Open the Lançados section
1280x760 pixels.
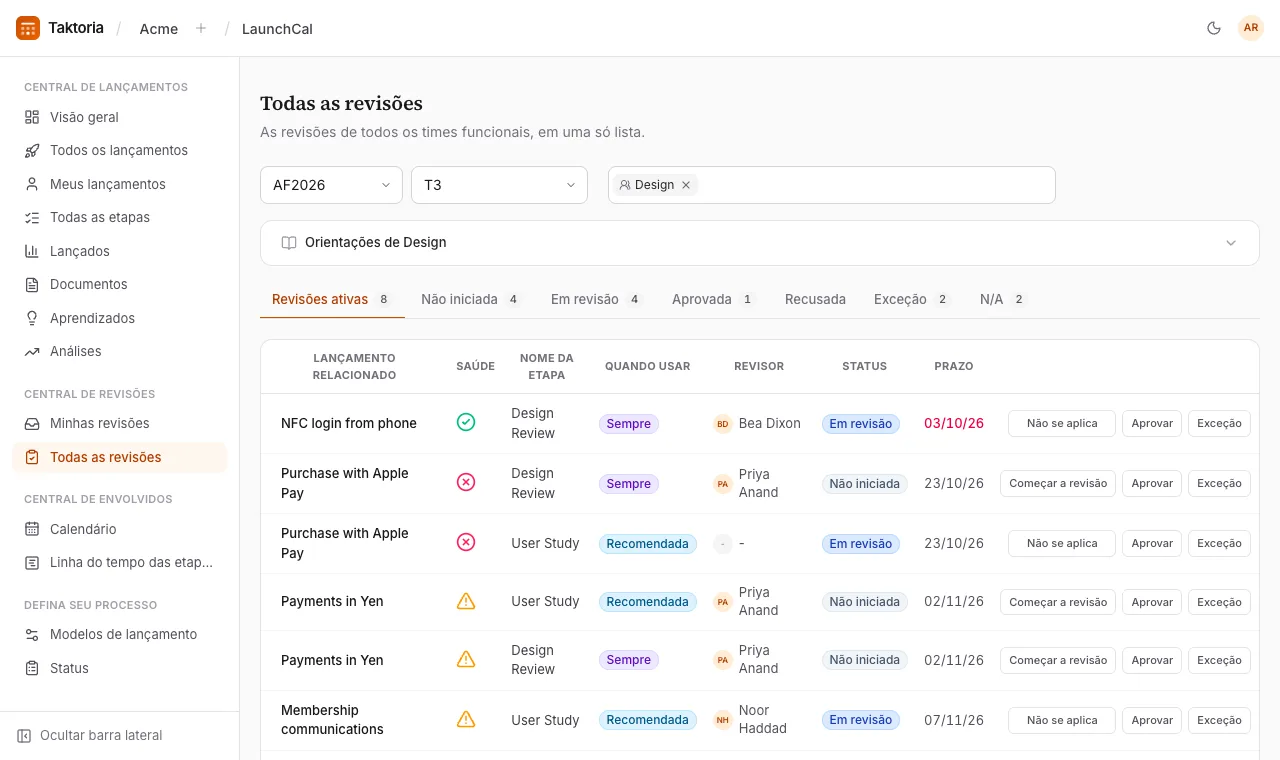(120, 251)
